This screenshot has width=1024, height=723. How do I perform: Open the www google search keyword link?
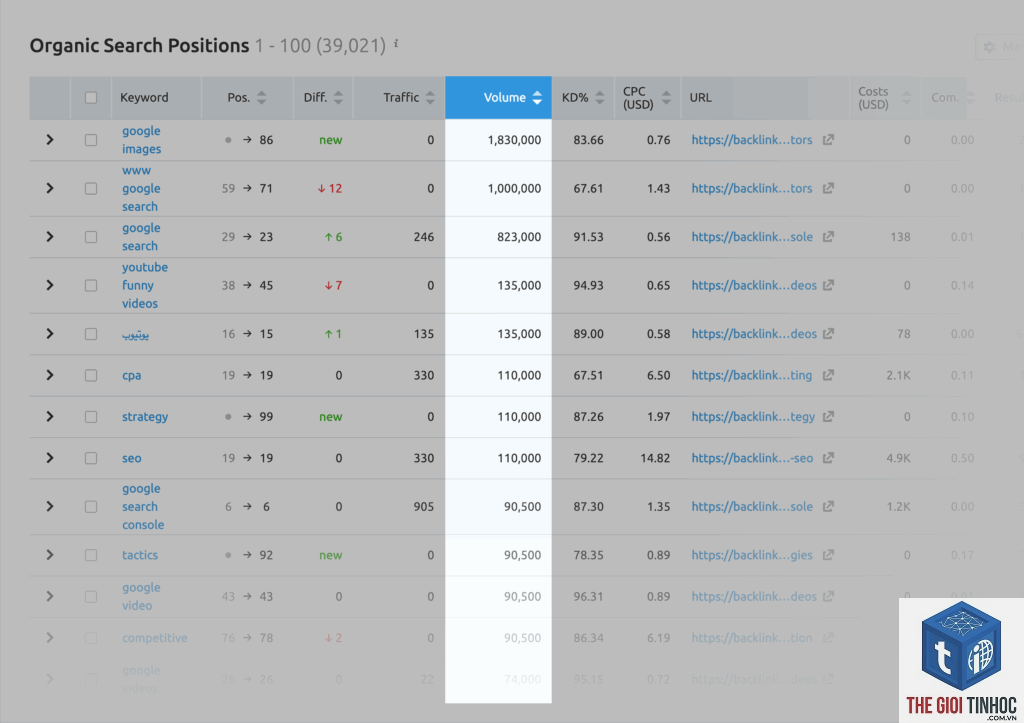(x=141, y=188)
